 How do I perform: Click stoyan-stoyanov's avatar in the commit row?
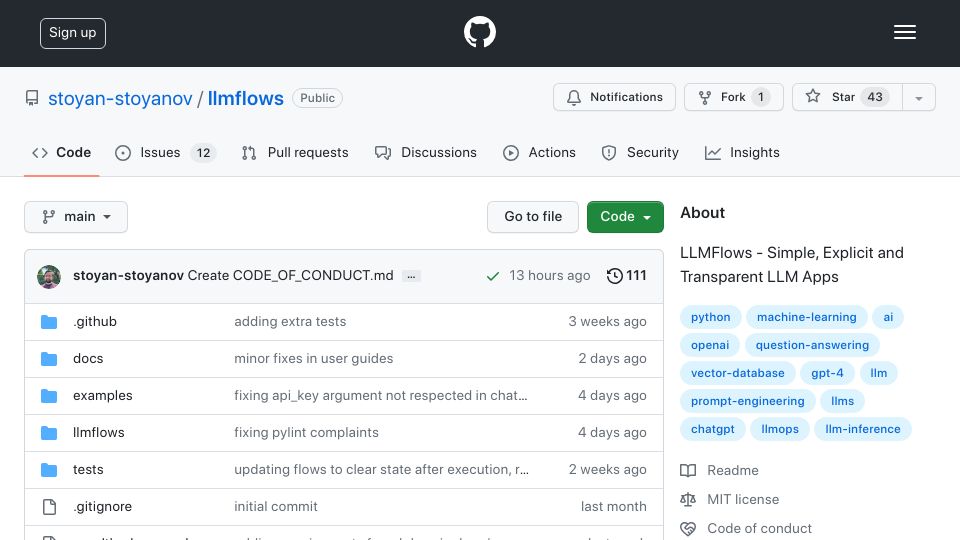point(49,277)
